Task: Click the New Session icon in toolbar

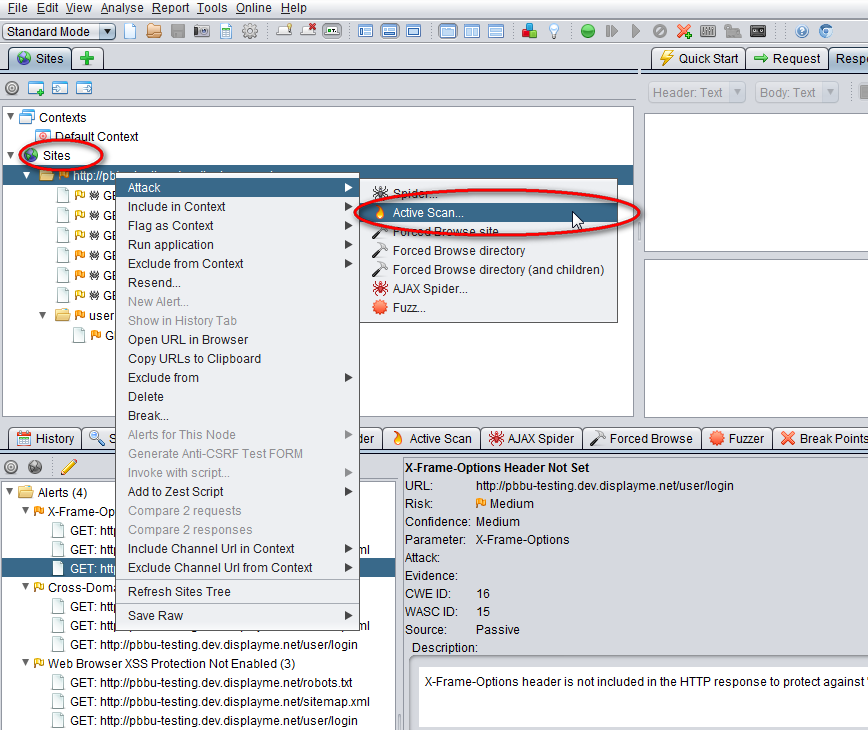Action: point(130,31)
